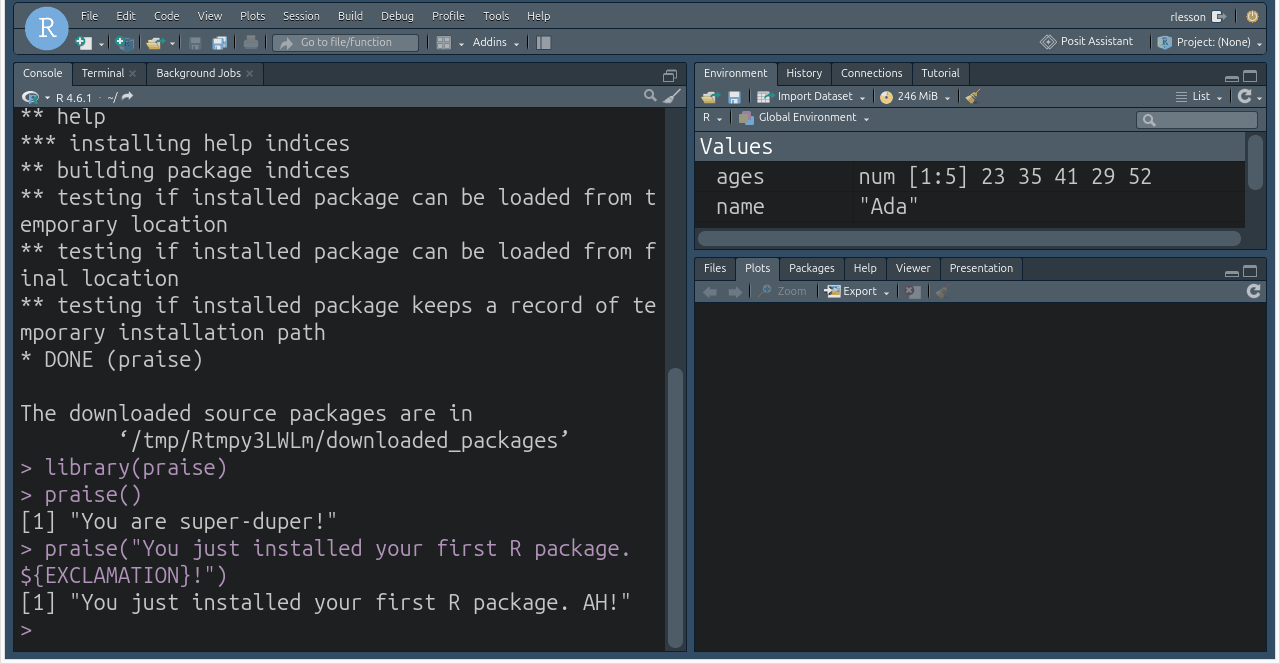
Task: Select the name variable row
Action: pyautogui.click(x=970, y=207)
